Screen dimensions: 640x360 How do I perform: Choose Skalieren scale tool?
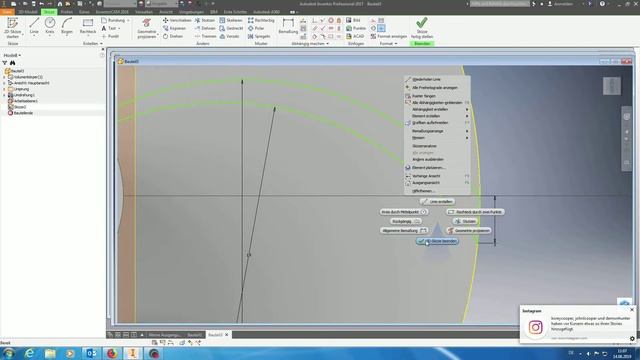[x=231, y=20]
